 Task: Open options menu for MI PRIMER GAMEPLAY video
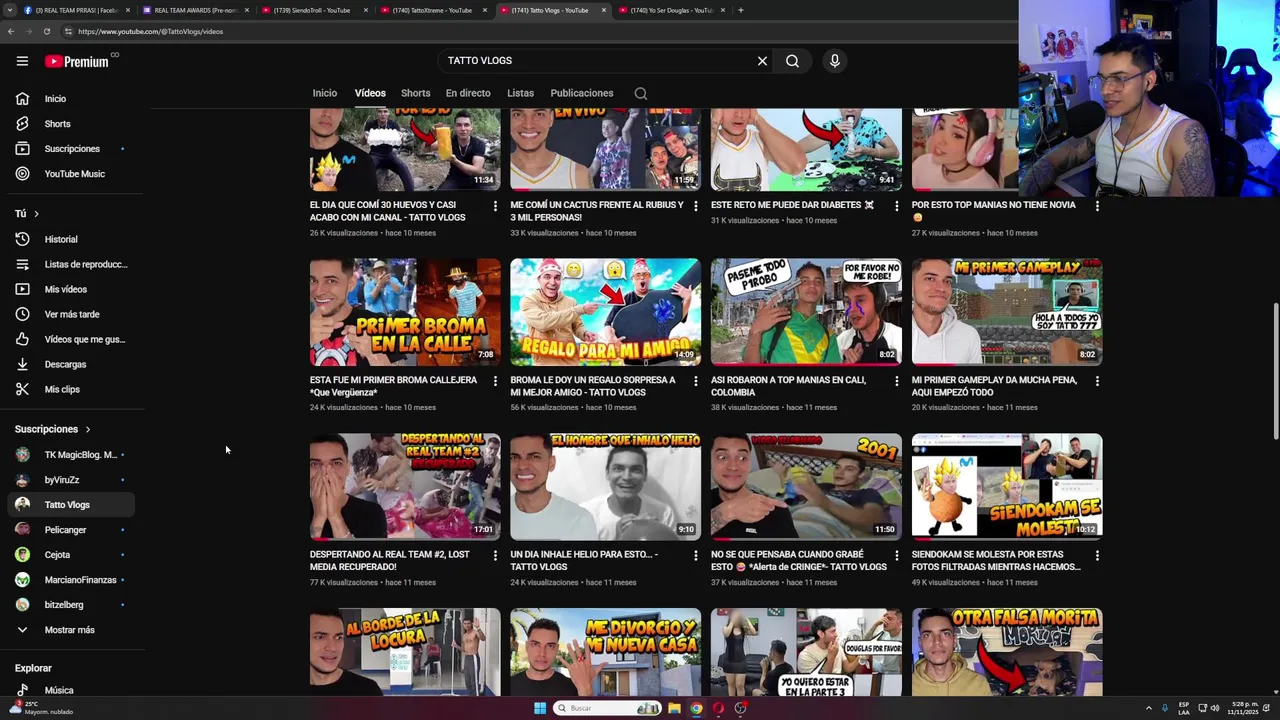(1097, 381)
